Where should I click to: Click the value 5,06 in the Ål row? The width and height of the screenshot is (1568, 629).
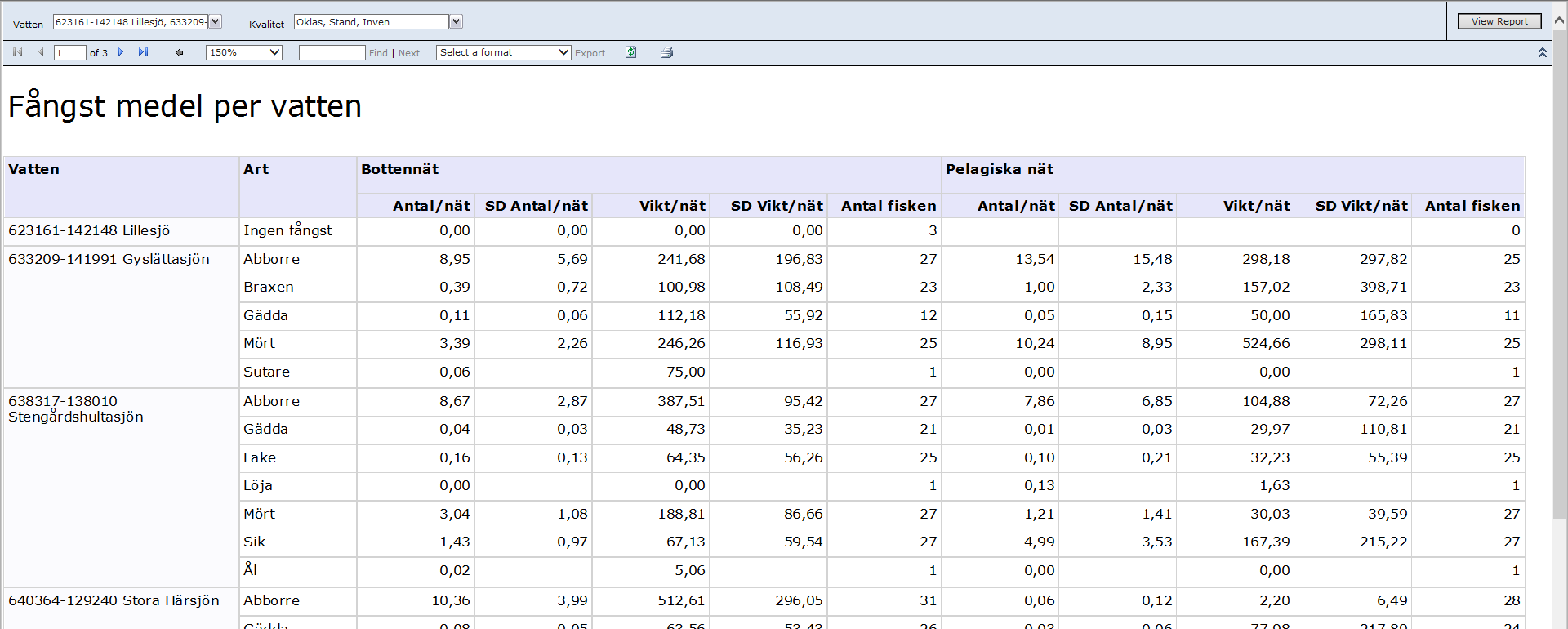689,570
